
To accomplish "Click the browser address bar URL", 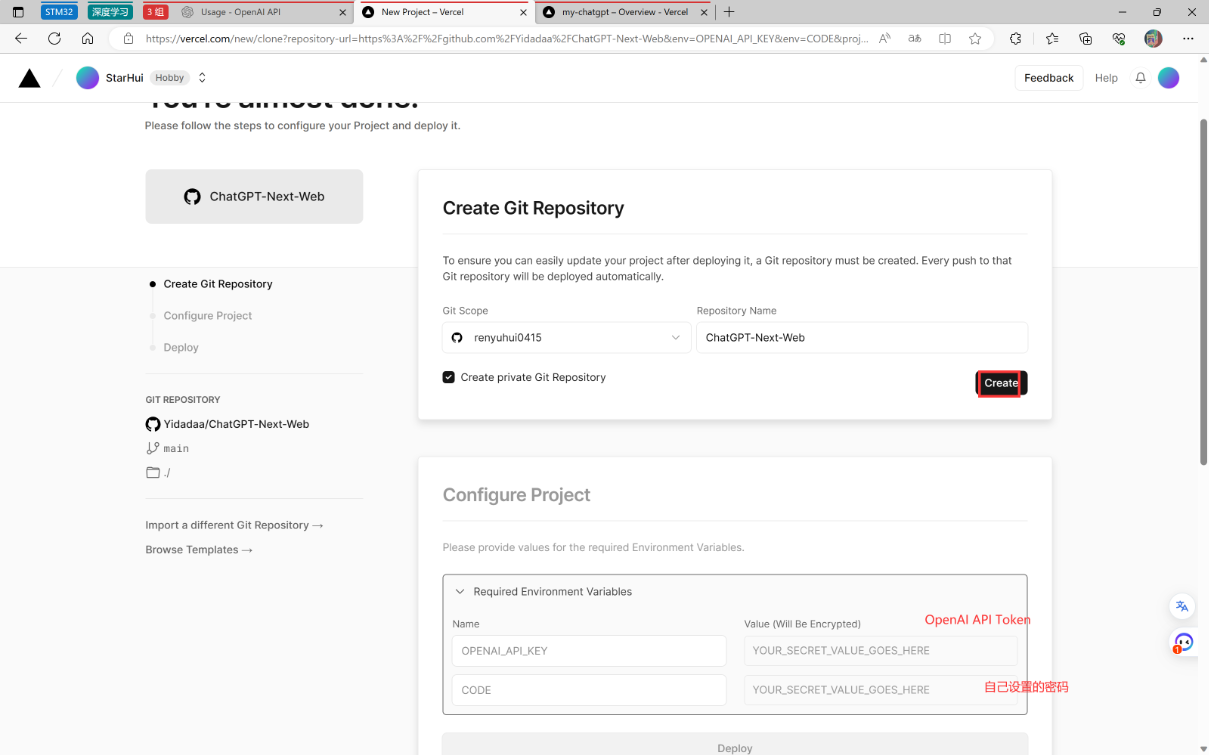I will pyautogui.click(x=507, y=38).
